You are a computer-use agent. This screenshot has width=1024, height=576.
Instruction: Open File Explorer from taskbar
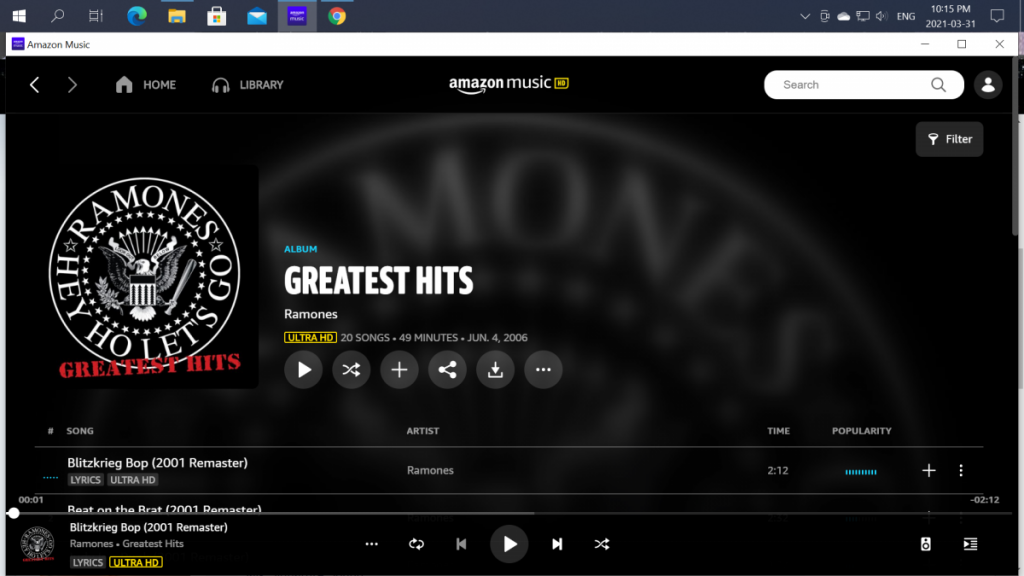point(176,16)
